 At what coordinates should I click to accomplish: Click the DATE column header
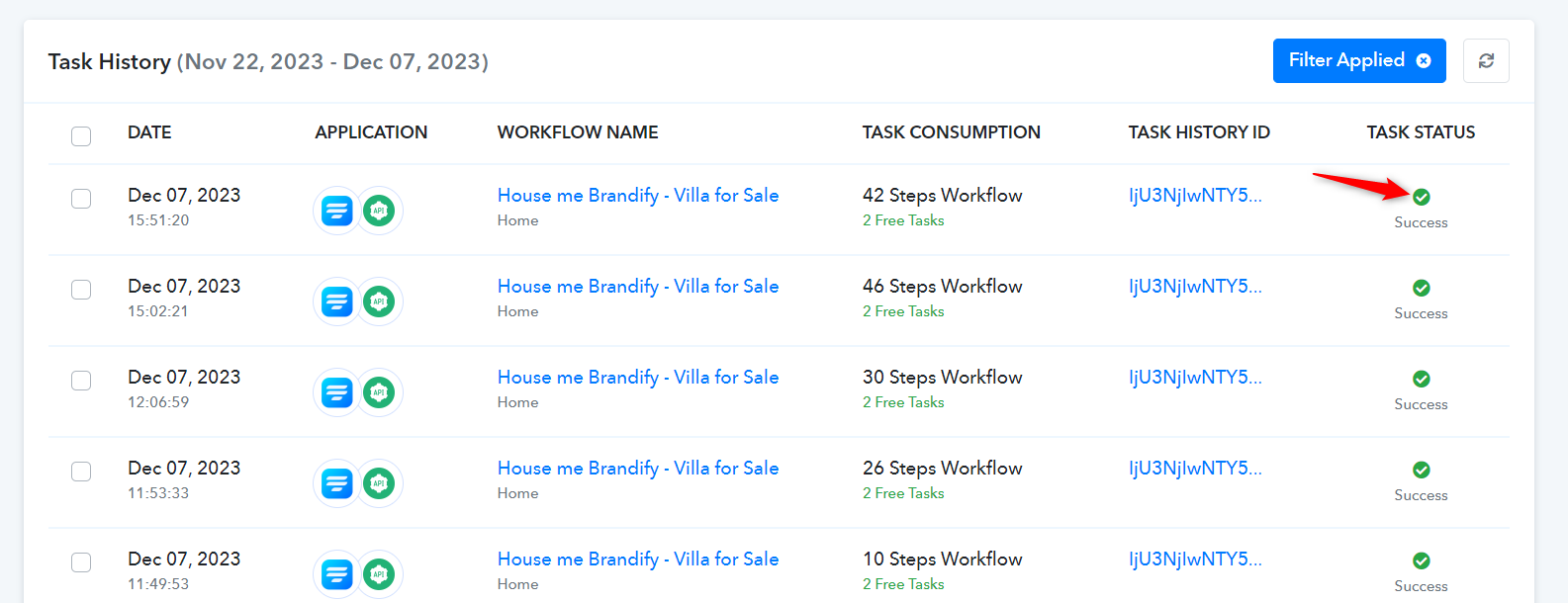click(149, 132)
